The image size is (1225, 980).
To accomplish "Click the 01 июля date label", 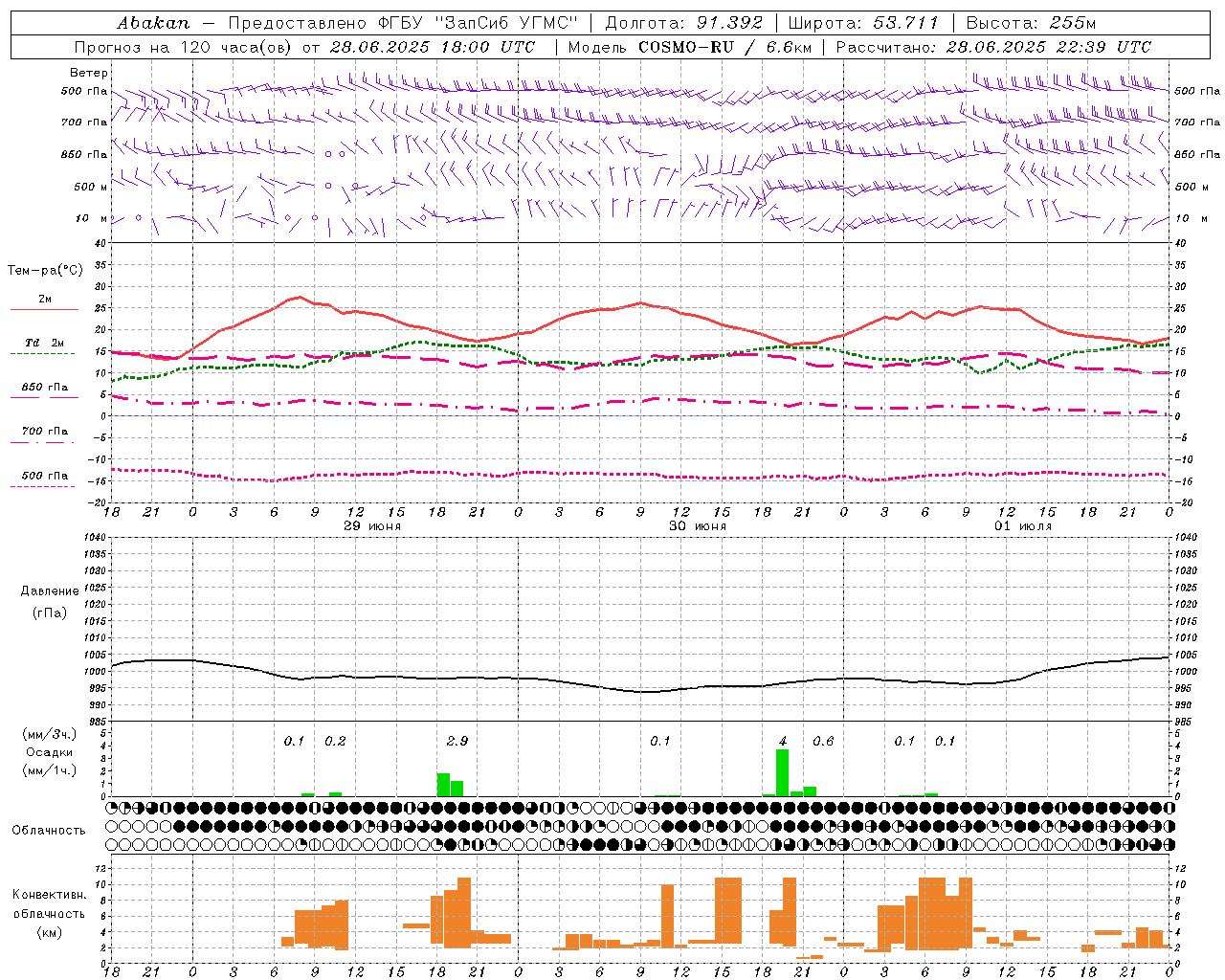I will (1023, 526).
